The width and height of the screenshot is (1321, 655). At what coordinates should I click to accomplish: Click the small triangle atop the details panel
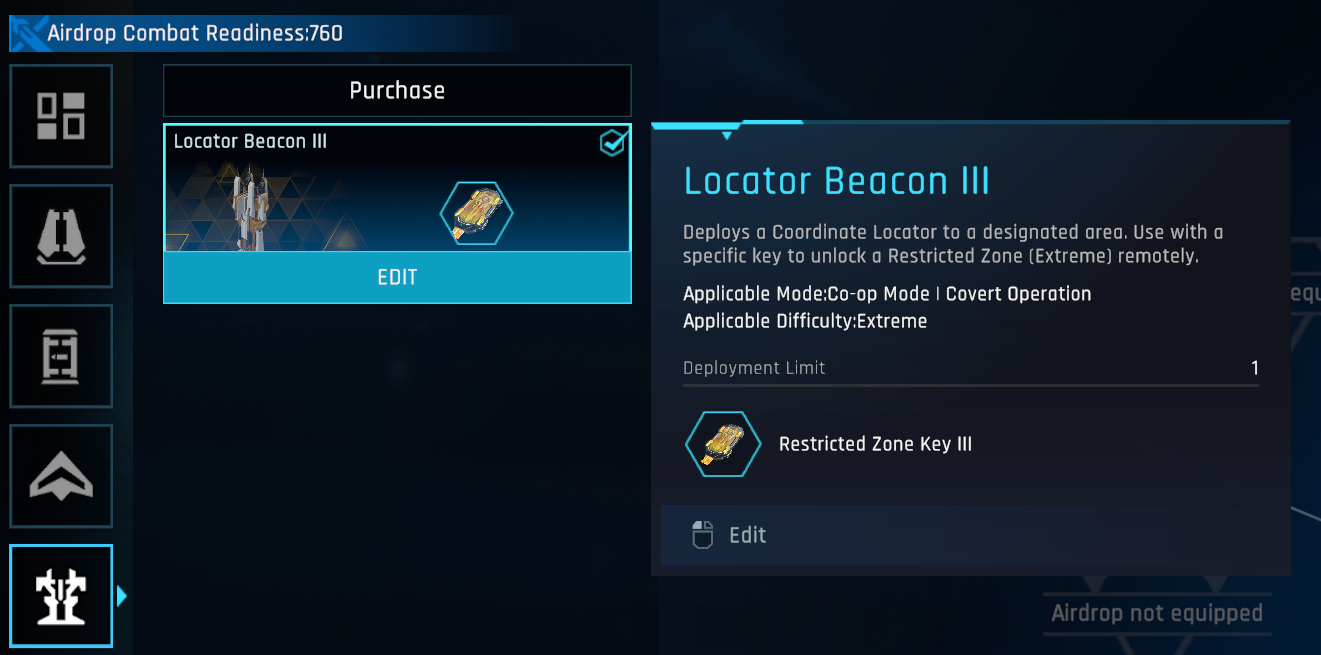pyautogui.click(x=727, y=135)
